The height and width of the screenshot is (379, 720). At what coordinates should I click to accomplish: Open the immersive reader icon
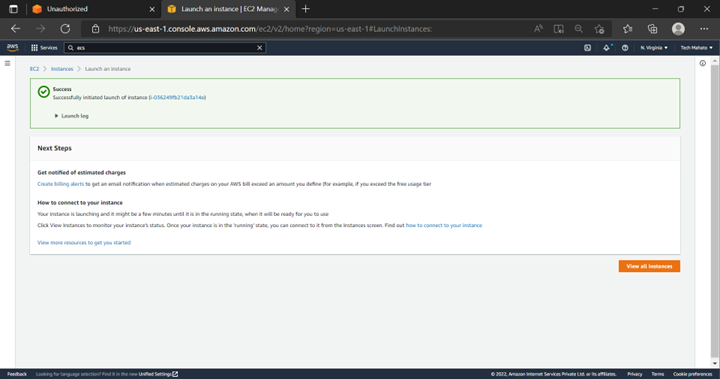click(558, 29)
